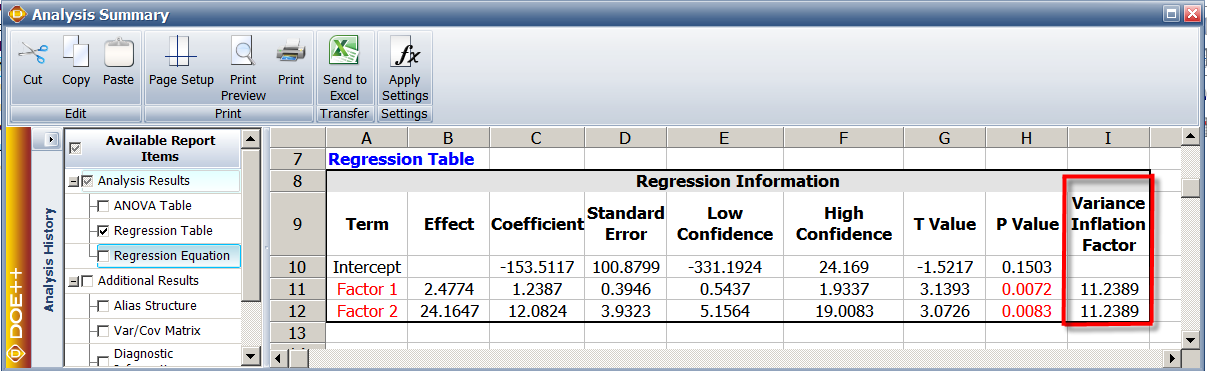Open Page Setup

click(x=181, y=53)
